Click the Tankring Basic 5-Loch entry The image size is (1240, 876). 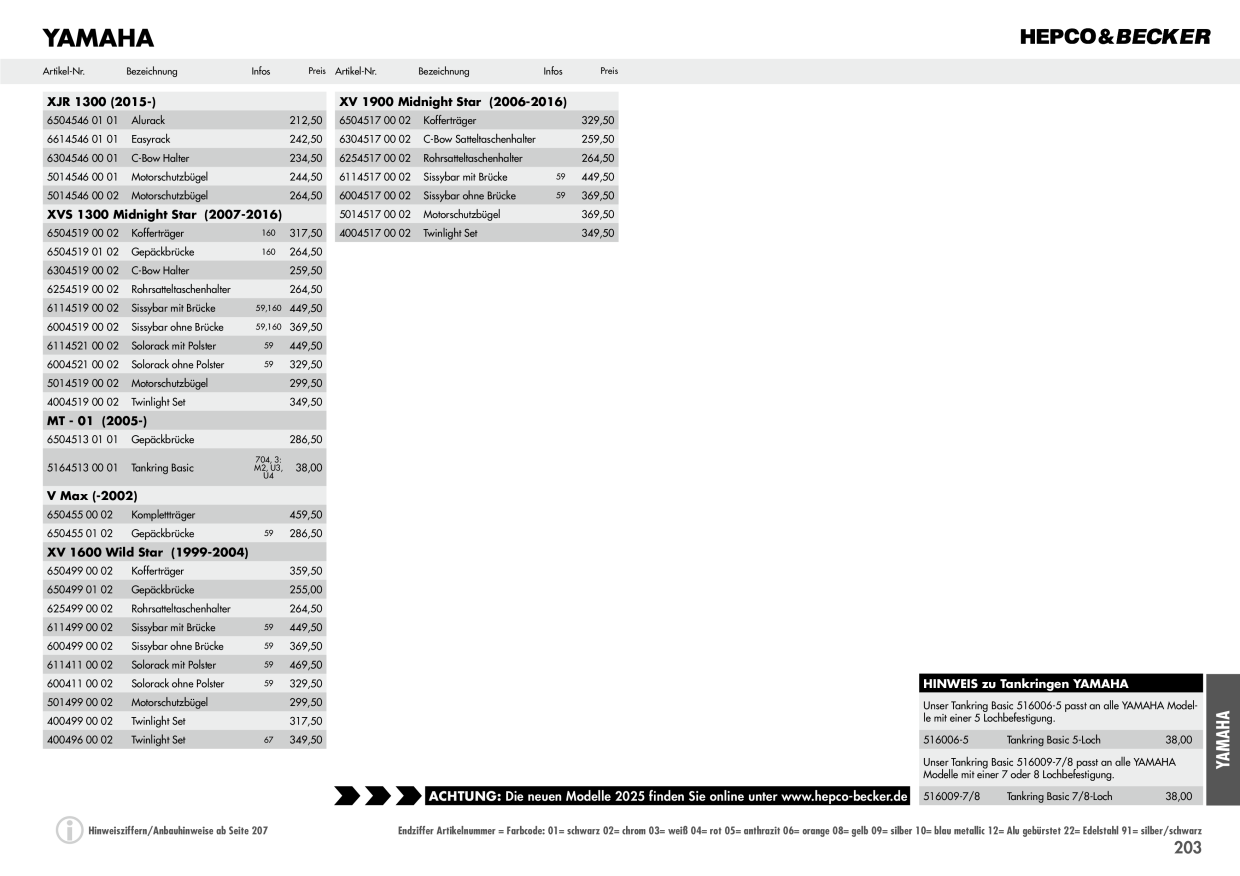click(1053, 740)
